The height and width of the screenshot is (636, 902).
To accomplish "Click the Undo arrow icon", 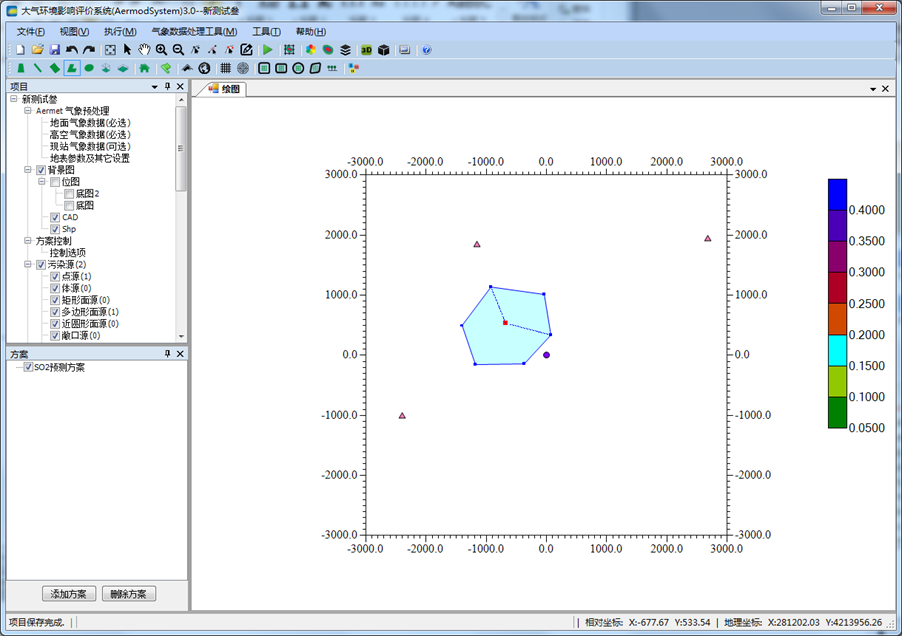I will pyautogui.click(x=72, y=49).
